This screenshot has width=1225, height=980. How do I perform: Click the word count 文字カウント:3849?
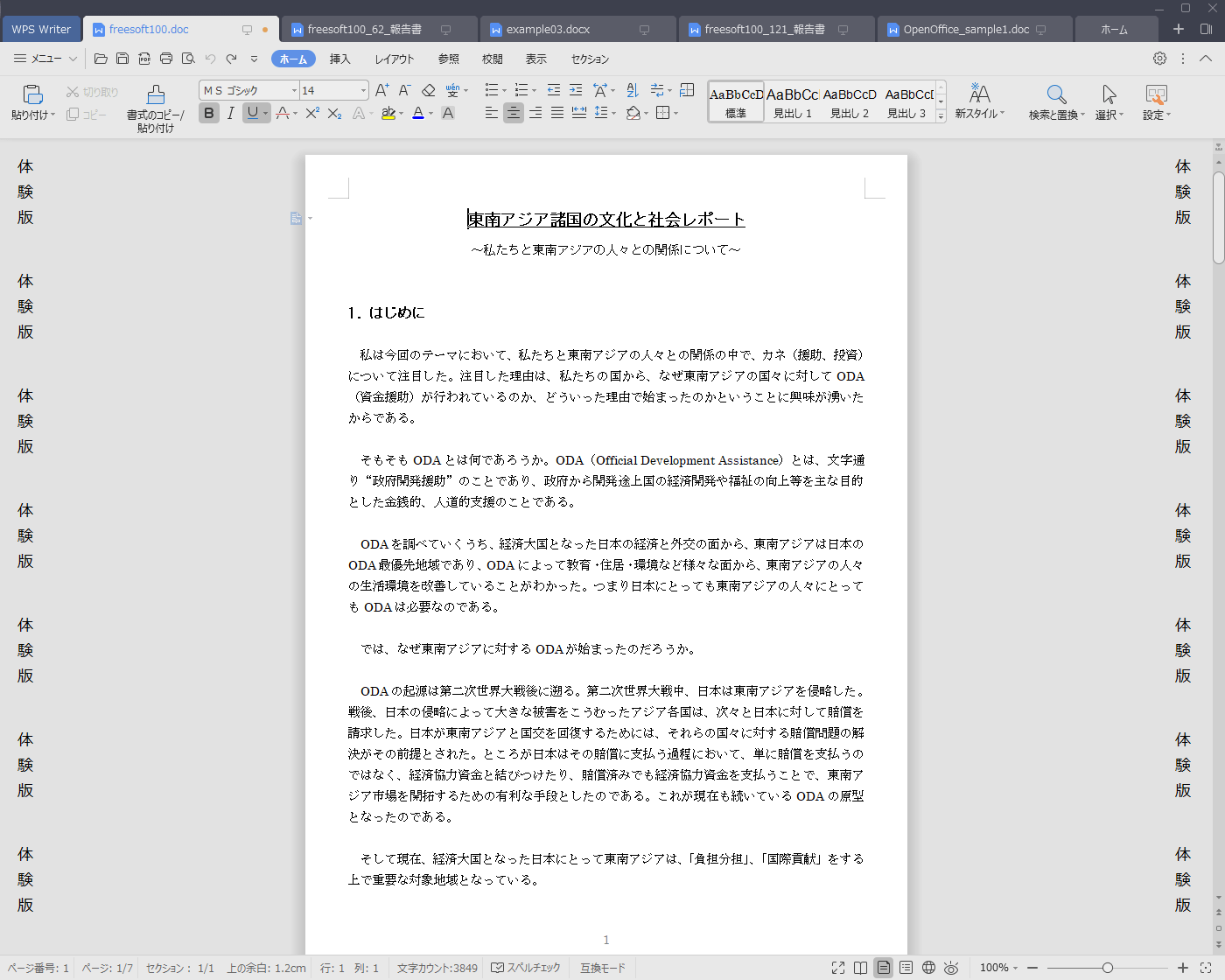point(437,968)
